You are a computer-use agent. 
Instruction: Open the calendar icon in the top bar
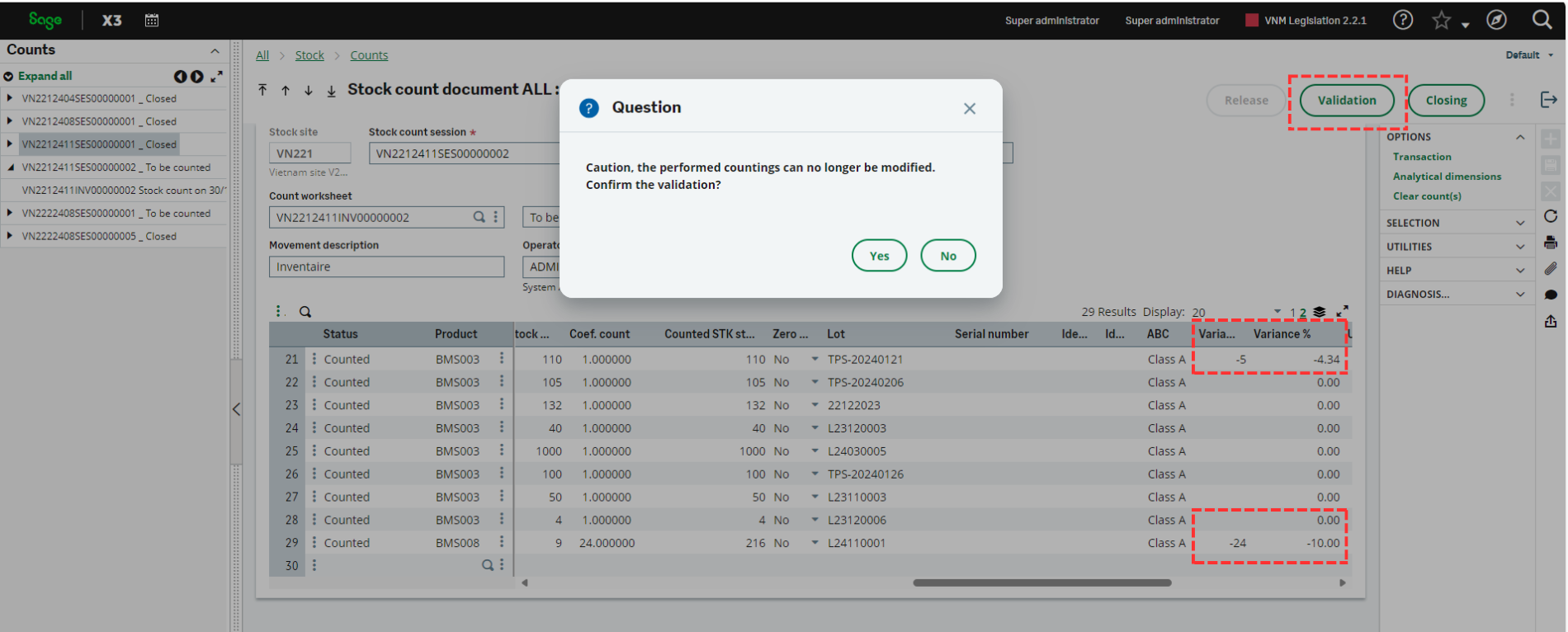(x=152, y=20)
